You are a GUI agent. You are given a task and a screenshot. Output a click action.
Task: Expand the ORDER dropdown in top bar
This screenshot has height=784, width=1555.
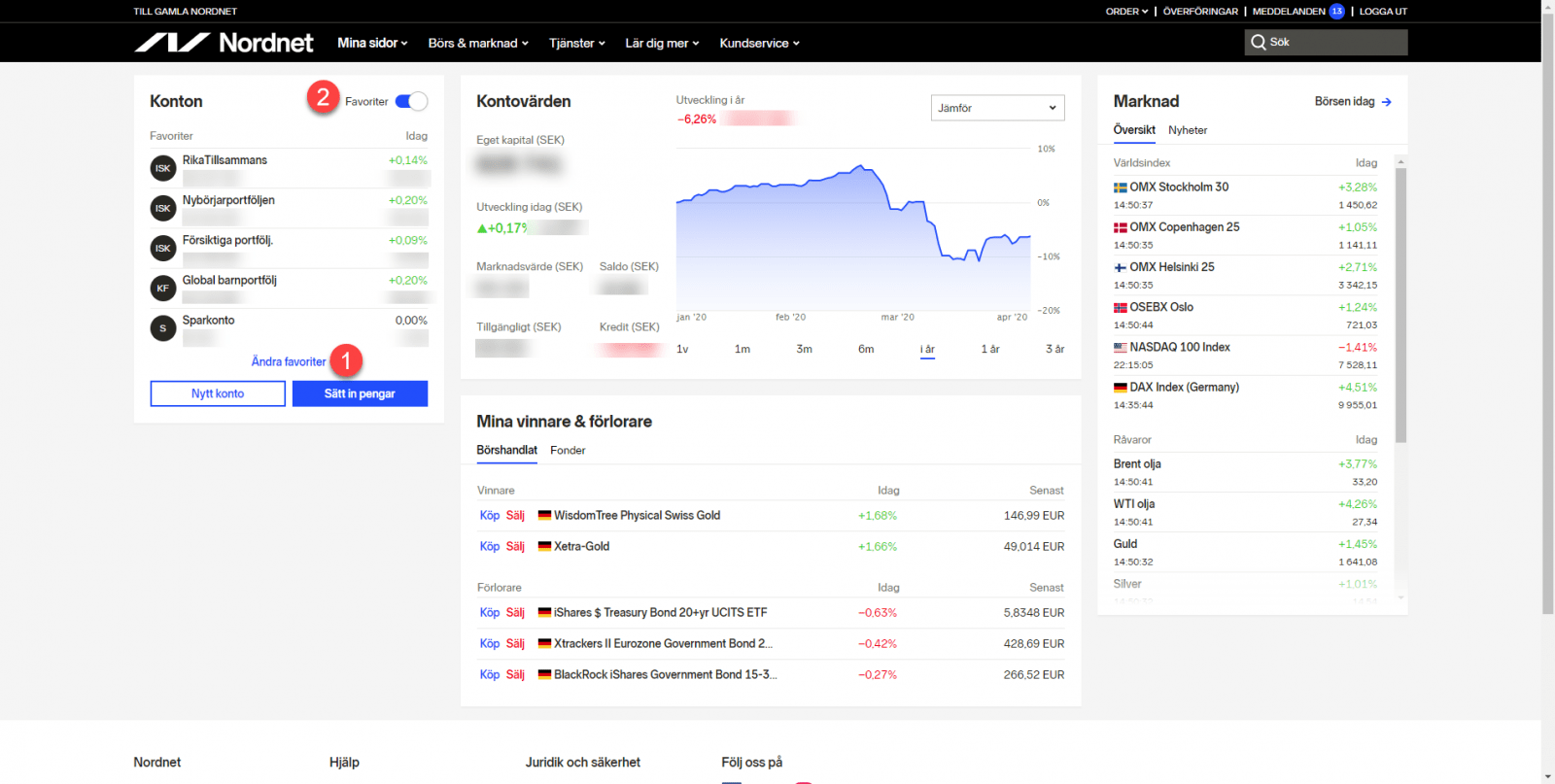(x=1126, y=12)
